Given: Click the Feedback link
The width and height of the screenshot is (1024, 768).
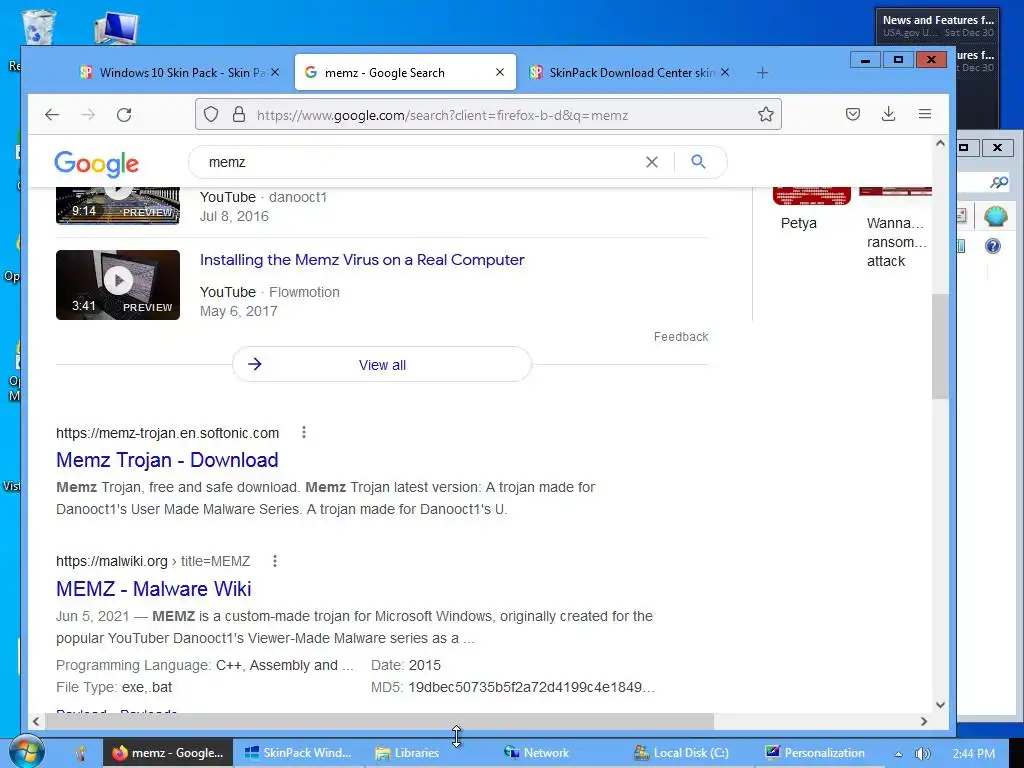Looking at the screenshot, I should coord(680,337).
